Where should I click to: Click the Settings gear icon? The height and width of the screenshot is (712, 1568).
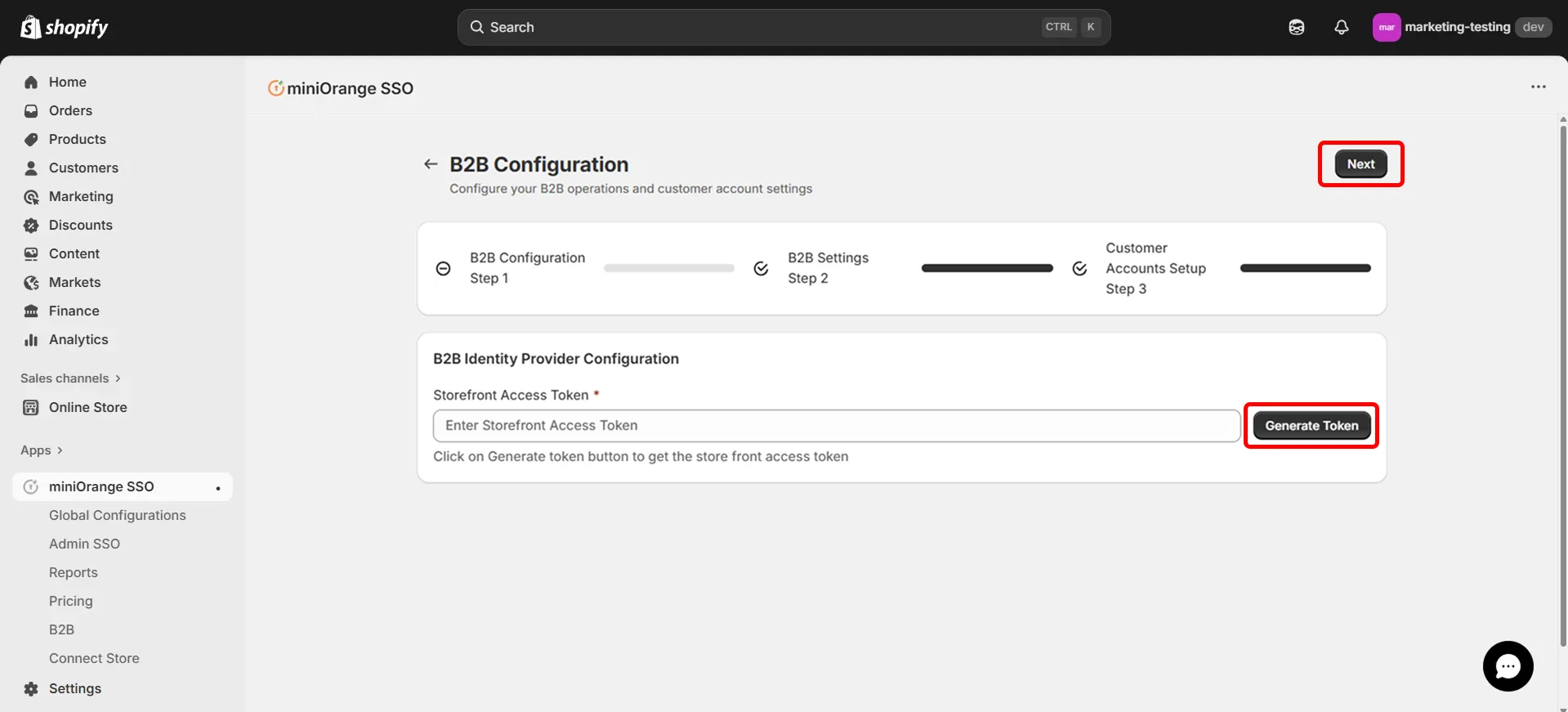point(31,688)
